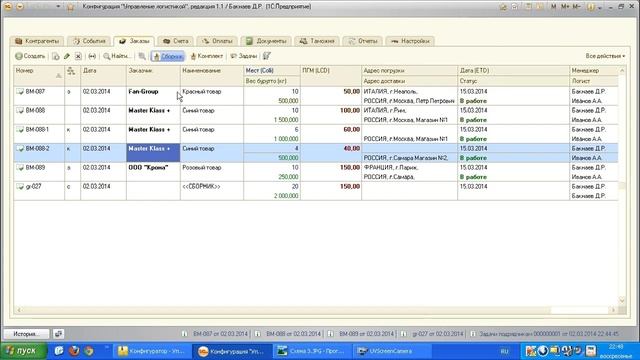Screen dimensions: 640x360
Task: Click the Создать (Create) button
Action: point(30,56)
